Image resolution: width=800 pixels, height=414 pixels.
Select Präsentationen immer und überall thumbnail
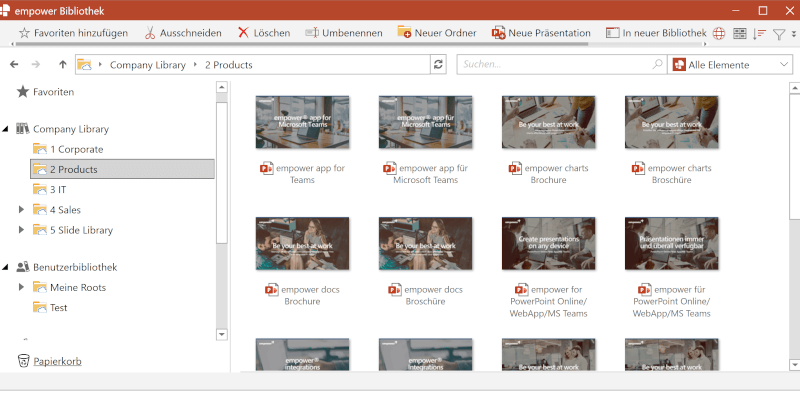[x=671, y=243]
